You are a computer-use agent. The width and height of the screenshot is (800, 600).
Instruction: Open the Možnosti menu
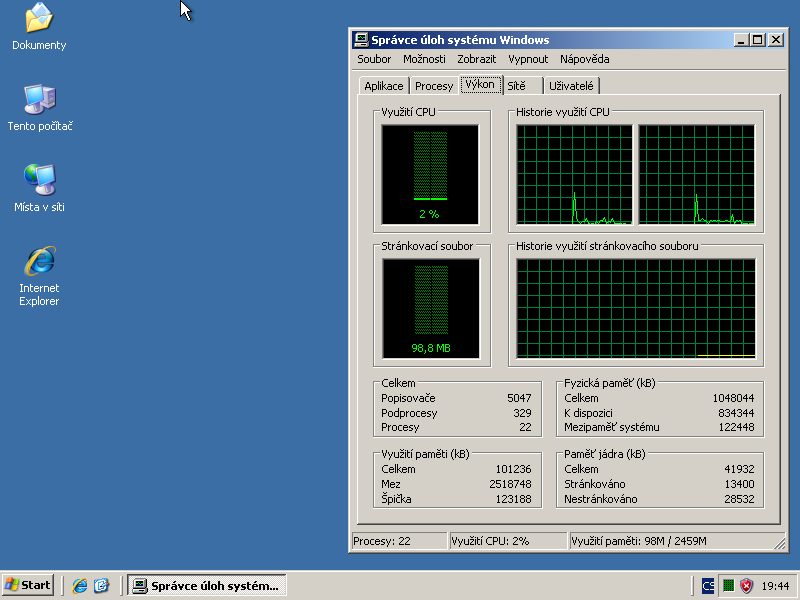pos(424,59)
